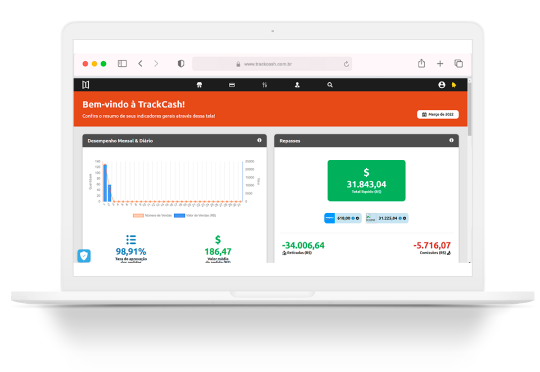Toggle the Safari sidebar icon
This screenshot has width=540, height=372.
[122, 64]
